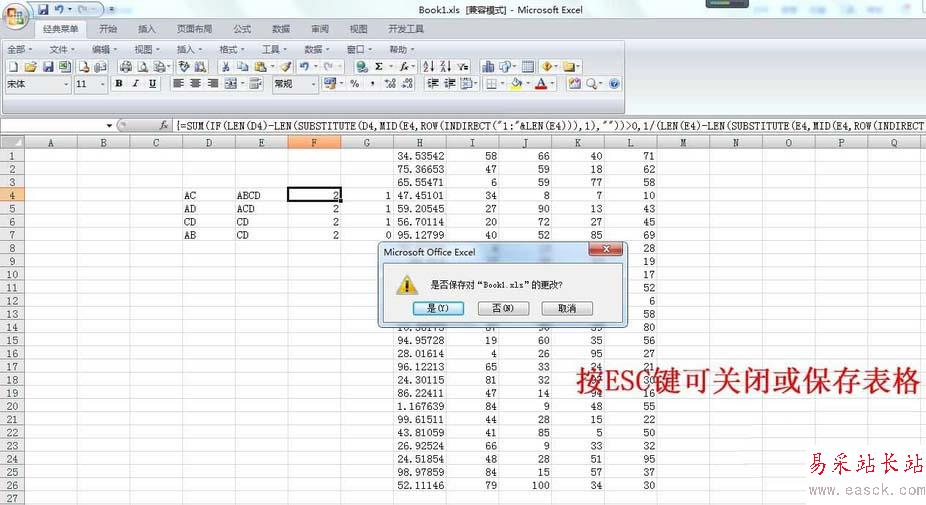Click the Copy icon

242,67
